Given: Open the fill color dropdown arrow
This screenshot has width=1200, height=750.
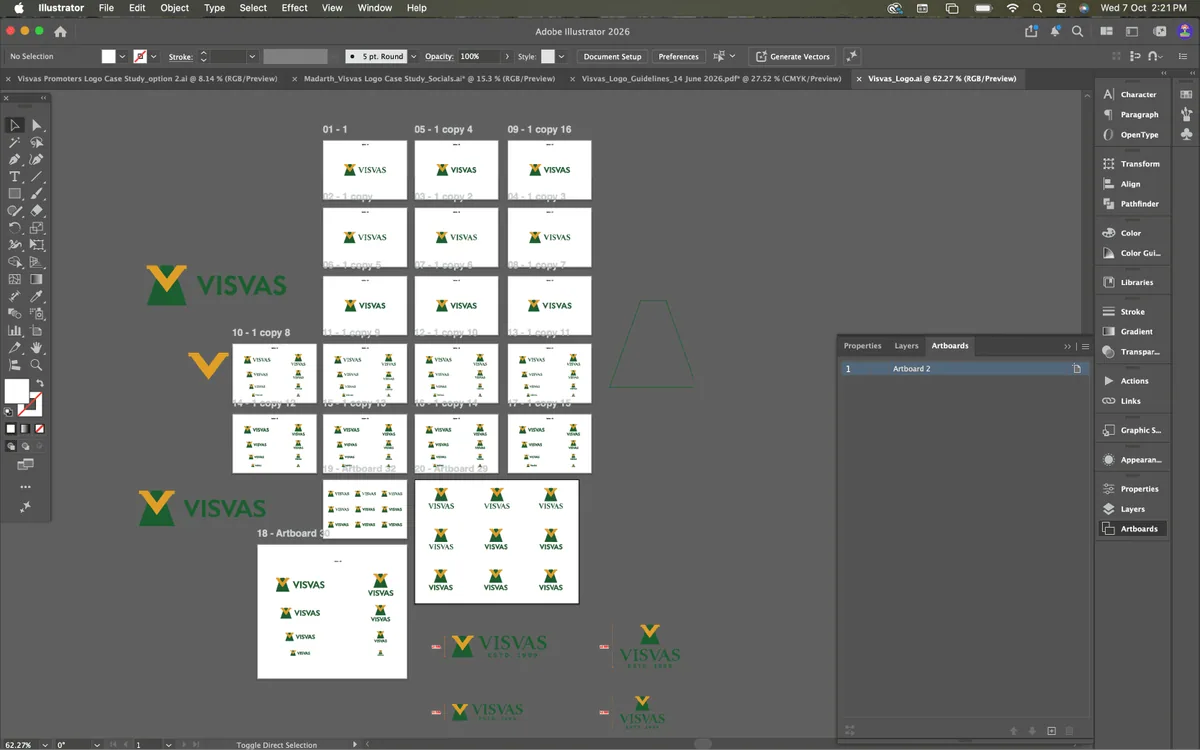Looking at the screenshot, I should point(122,57).
